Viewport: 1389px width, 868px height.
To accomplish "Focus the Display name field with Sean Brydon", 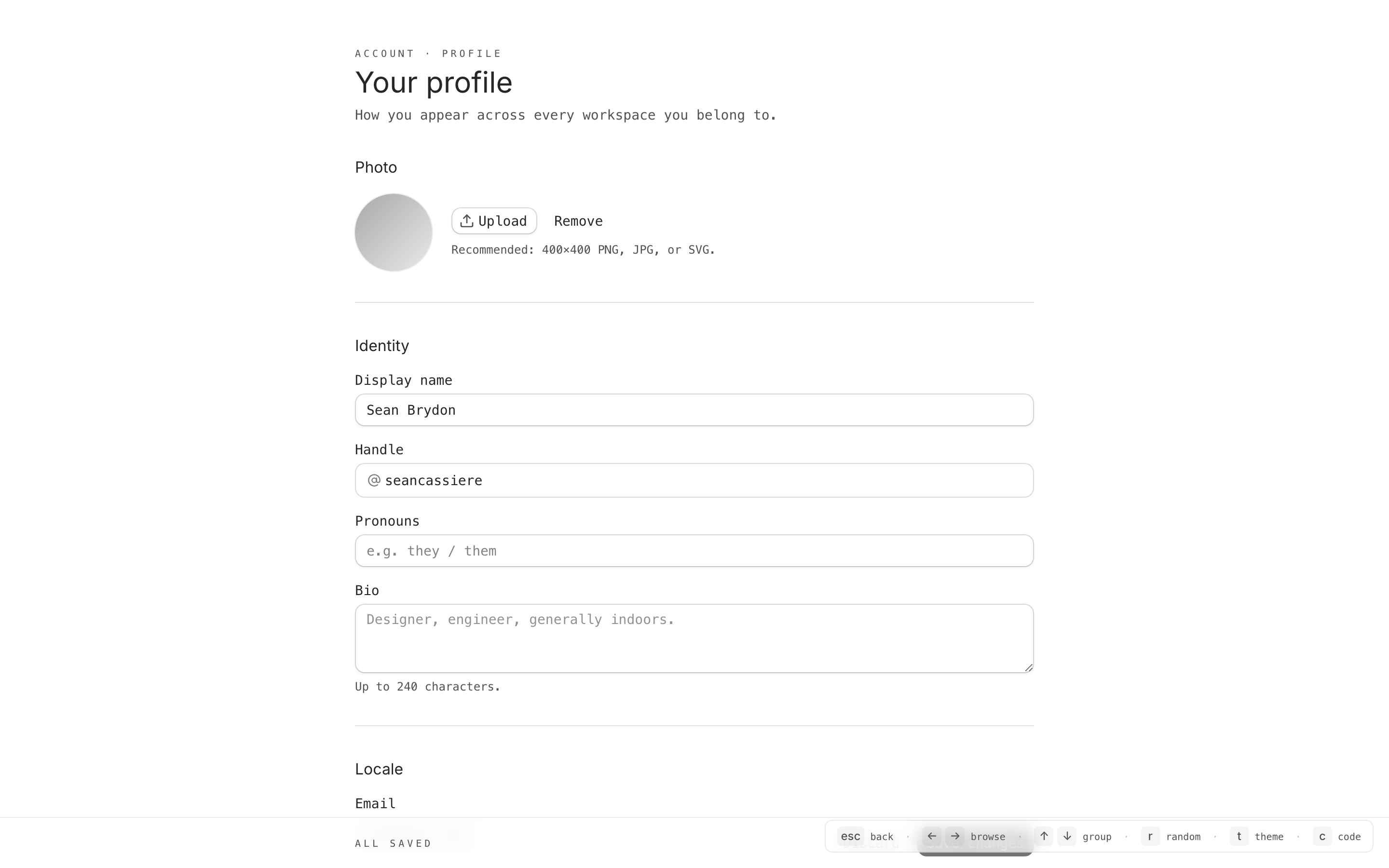I will point(694,410).
